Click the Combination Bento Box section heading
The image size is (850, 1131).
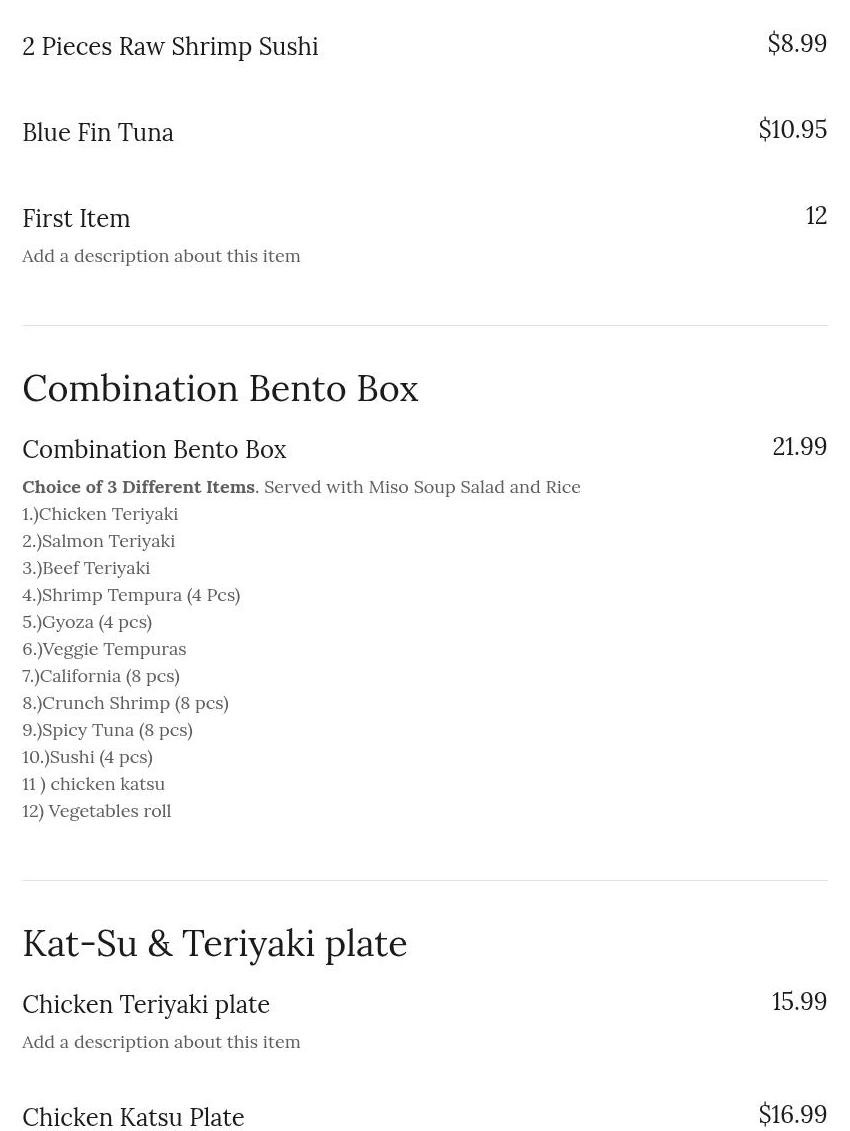220,389
